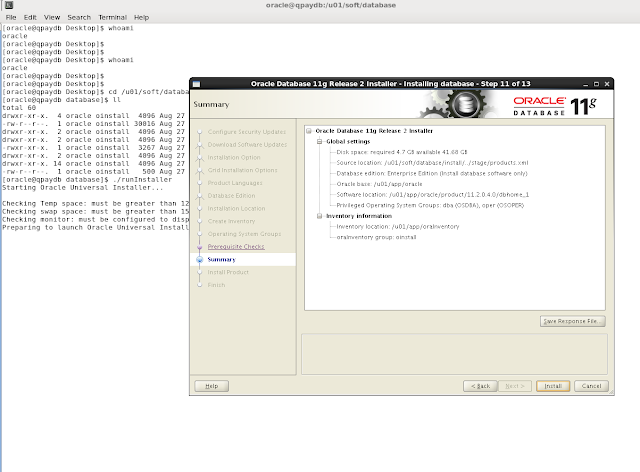
Task: Select Grid Installation Options step
Action: pyautogui.click(x=242, y=170)
